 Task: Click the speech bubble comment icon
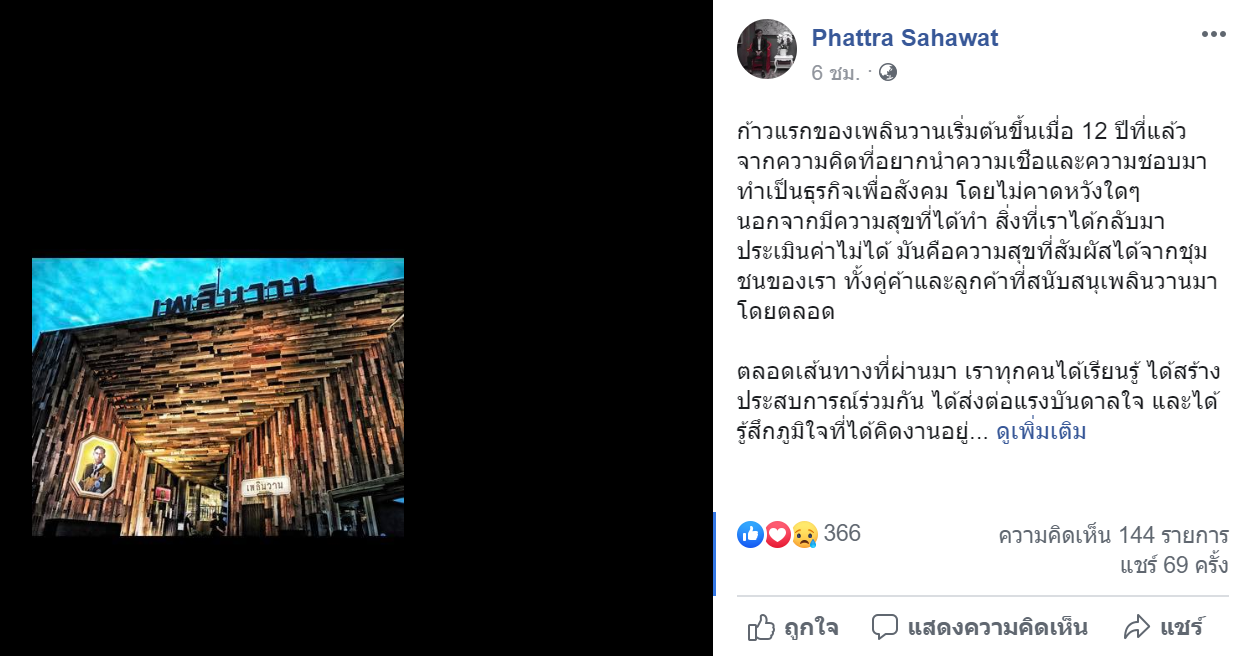(x=885, y=628)
